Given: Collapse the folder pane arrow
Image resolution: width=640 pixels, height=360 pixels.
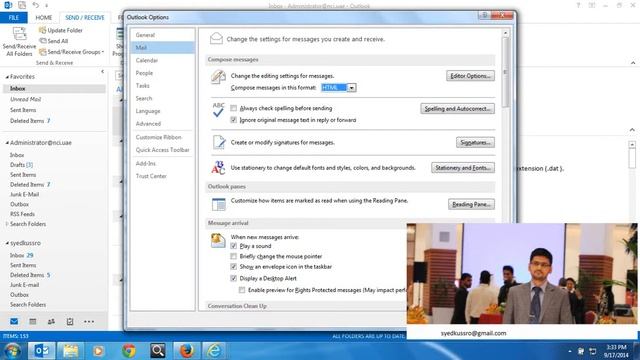Looking at the screenshot, I should (x=102, y=71).
